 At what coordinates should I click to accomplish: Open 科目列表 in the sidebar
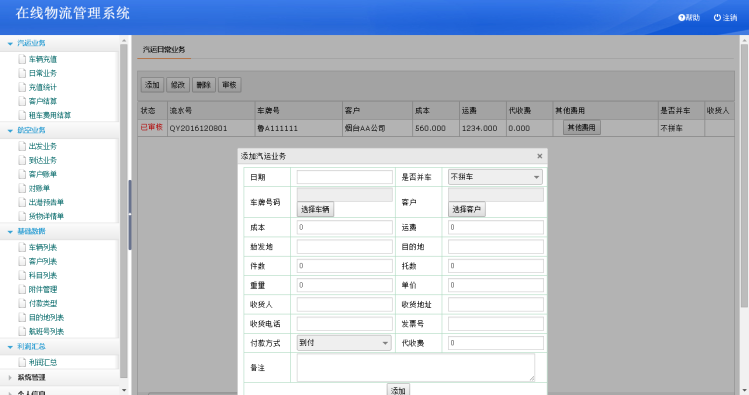pos(43,275)
